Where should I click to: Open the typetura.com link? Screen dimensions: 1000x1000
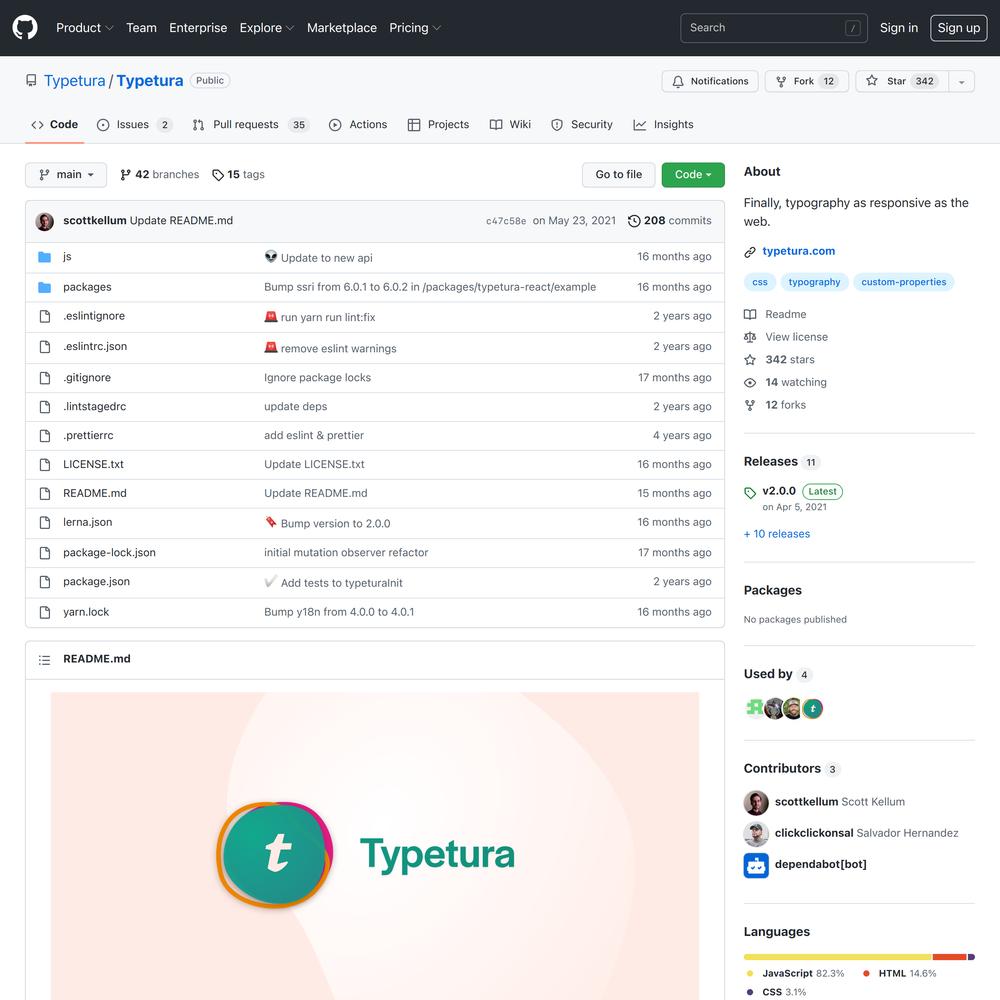798,251
